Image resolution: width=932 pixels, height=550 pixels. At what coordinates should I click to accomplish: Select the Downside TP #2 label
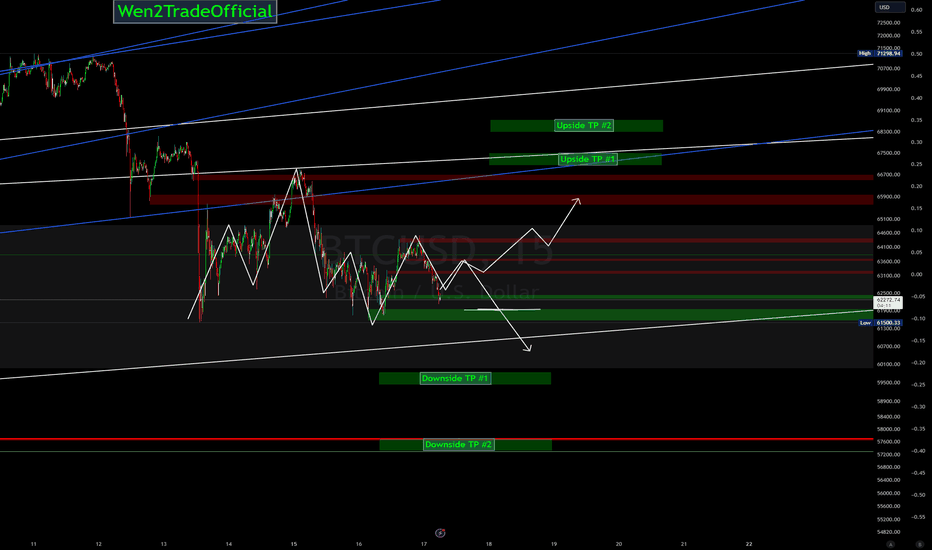[458, 445]
